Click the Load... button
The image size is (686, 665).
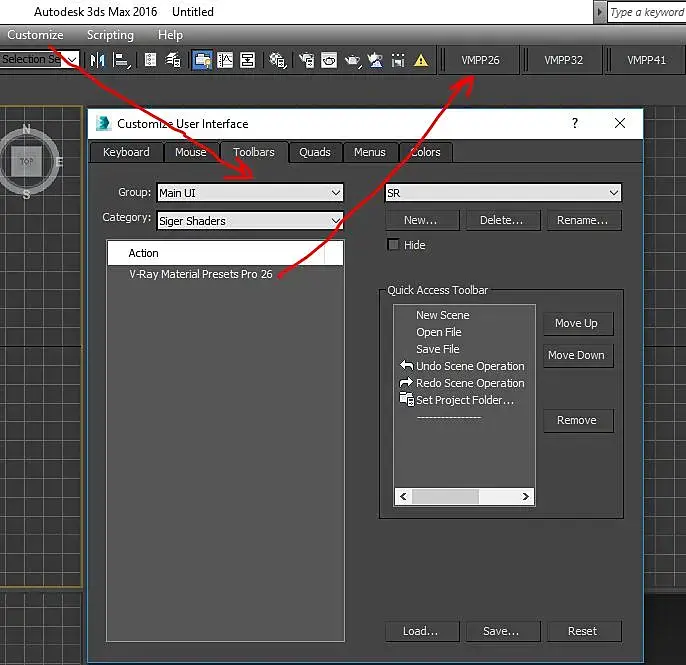(x=422, y=631)
